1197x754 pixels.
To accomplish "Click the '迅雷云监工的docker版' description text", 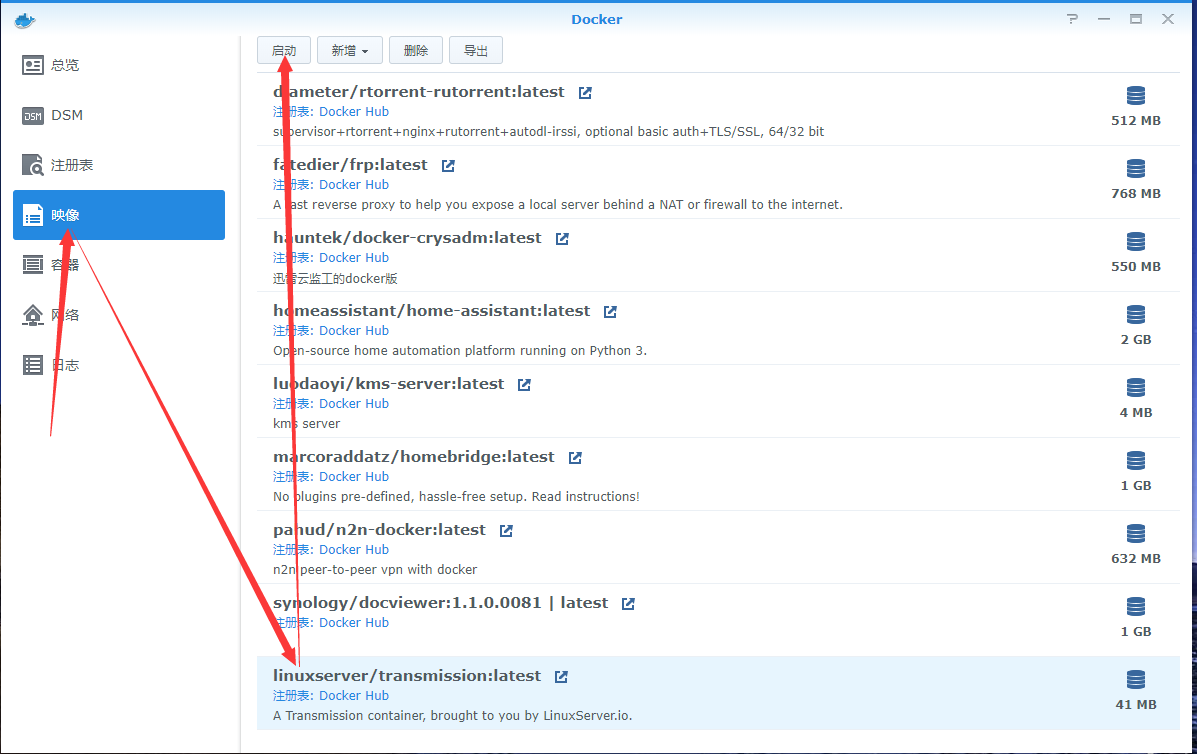I will (335, 279).
